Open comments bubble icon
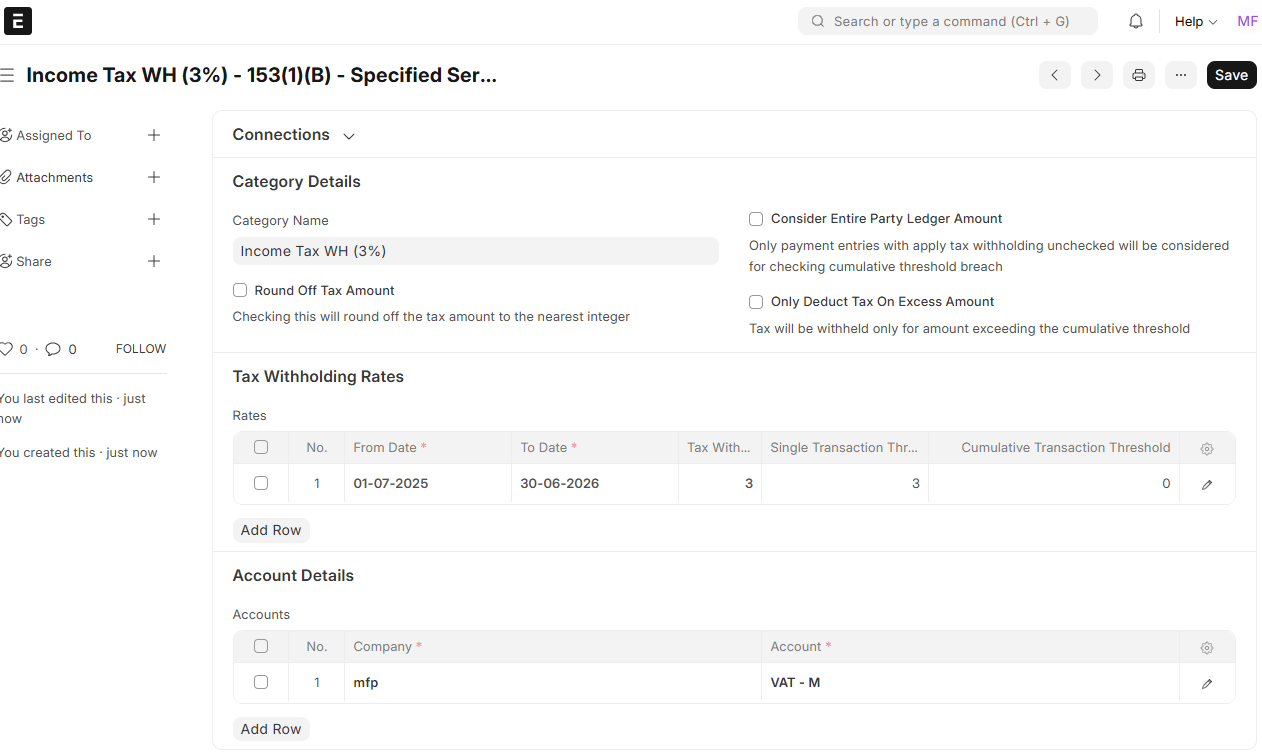Image resolution: width=1262 pixels, height=752 pixels. [53, 349]
